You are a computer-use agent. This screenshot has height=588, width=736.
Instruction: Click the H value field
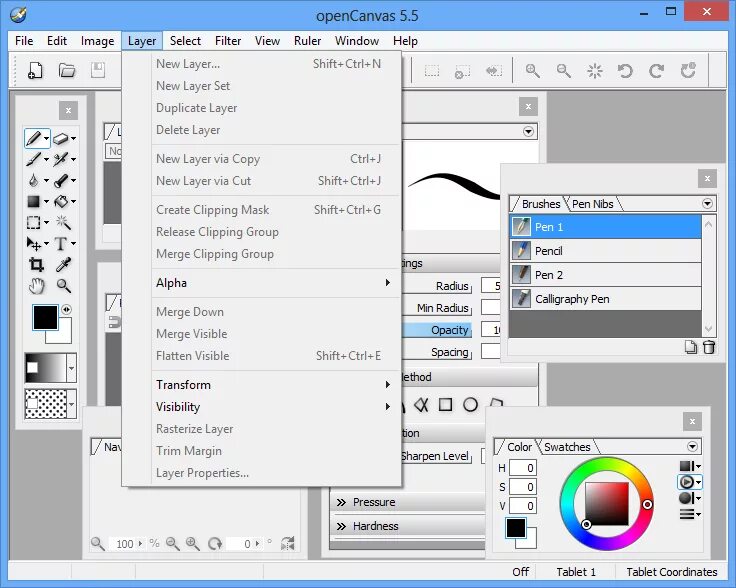tap(523, 468)
